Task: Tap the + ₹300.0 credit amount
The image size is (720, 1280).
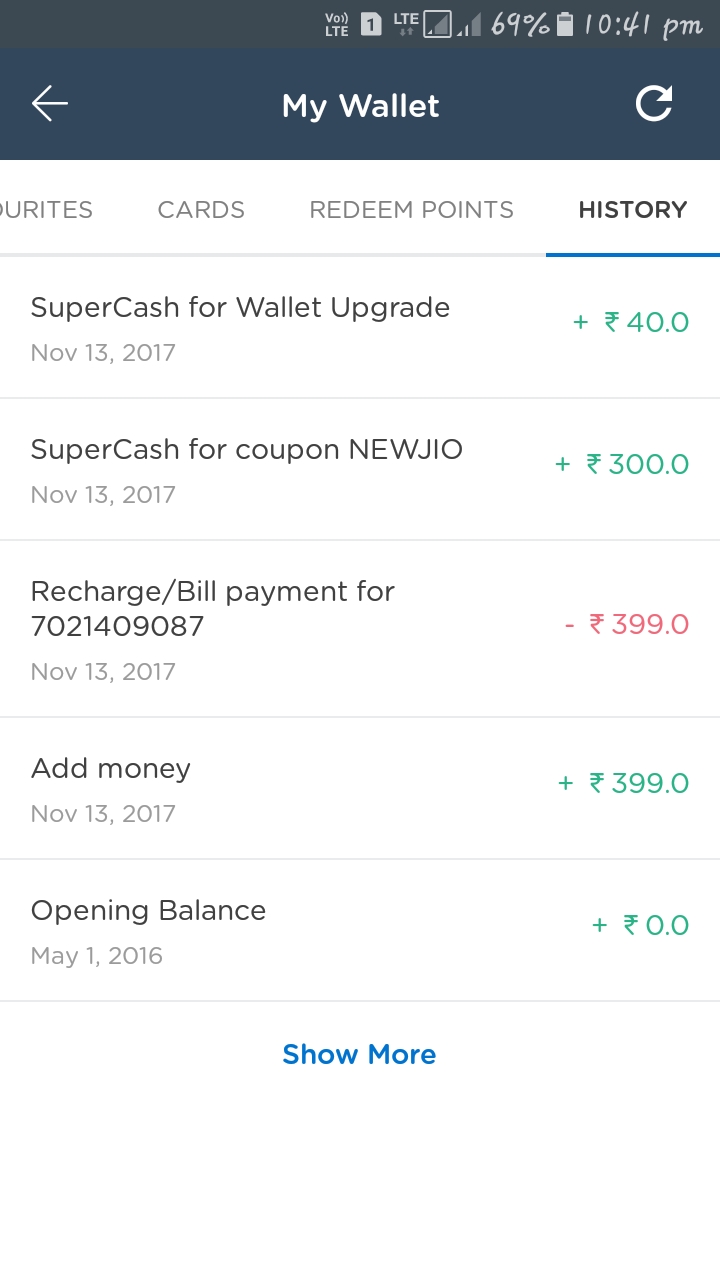Action: [x=622, y=464]
